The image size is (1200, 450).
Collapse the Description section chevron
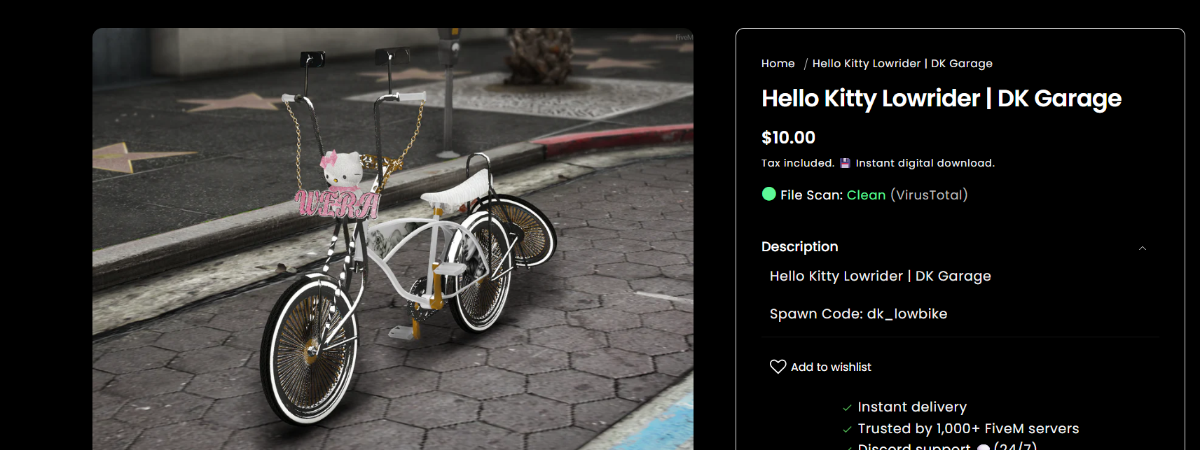click(1142, 248)
